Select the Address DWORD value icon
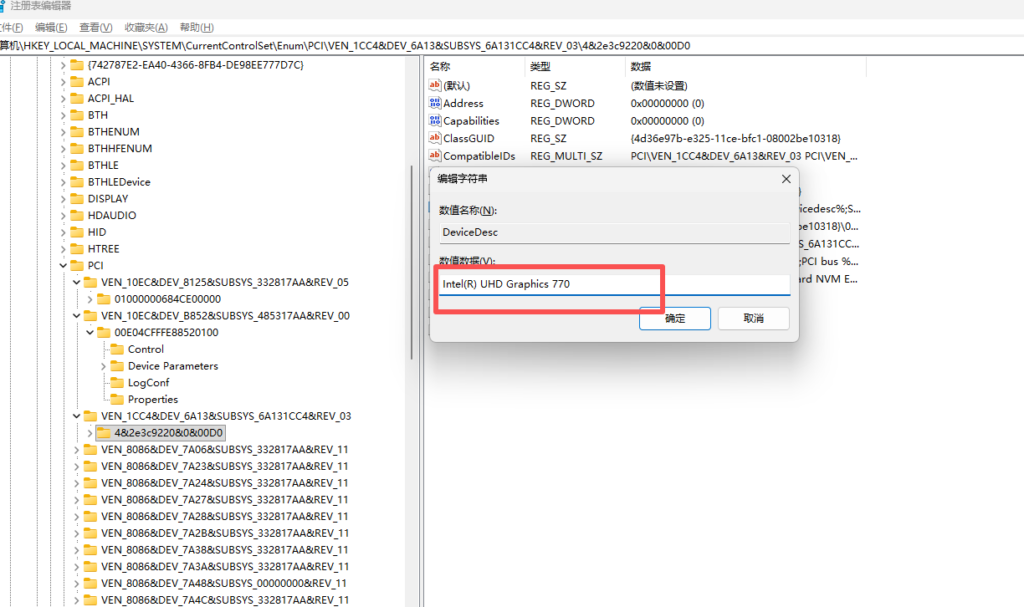 tap(435, 103)
